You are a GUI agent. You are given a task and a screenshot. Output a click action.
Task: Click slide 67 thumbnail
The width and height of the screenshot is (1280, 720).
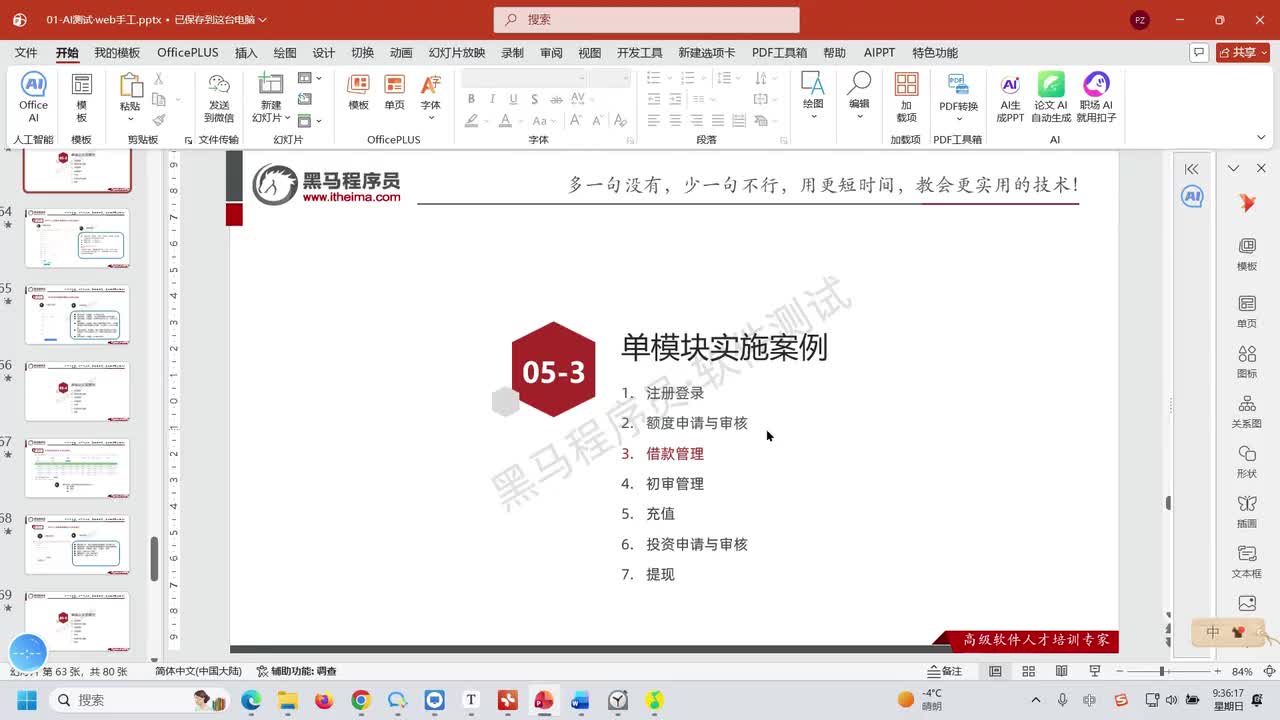point(77,468)
